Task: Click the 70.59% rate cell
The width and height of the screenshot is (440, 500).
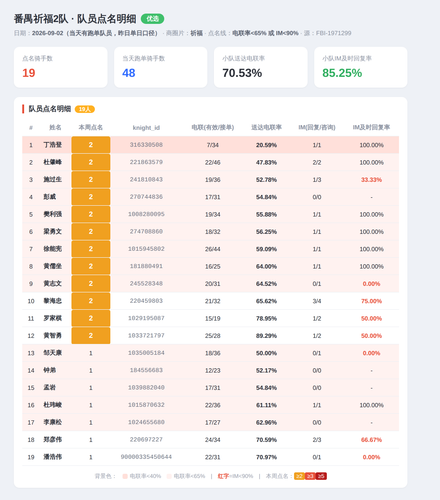Action: tap(266, 440)
